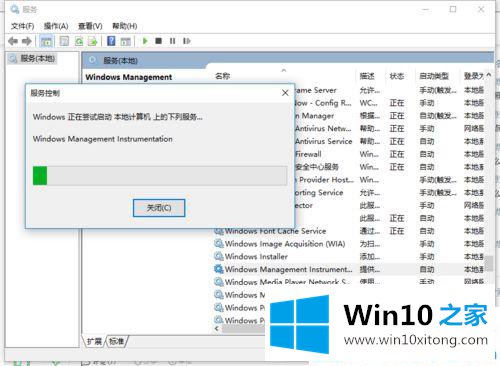500x366 pixels.
Task: Select the '安全中心服务' row
Action: pos(389,167)
